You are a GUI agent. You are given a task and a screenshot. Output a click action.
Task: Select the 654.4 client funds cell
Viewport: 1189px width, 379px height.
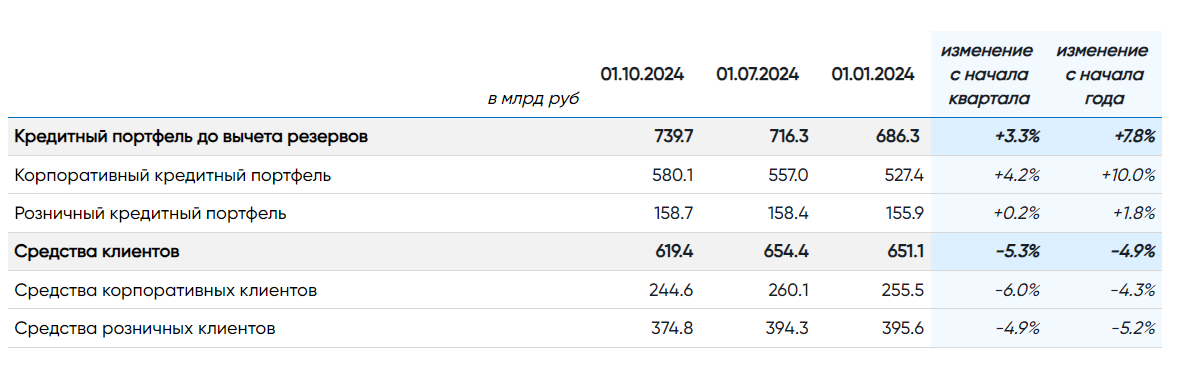point(786,252)
